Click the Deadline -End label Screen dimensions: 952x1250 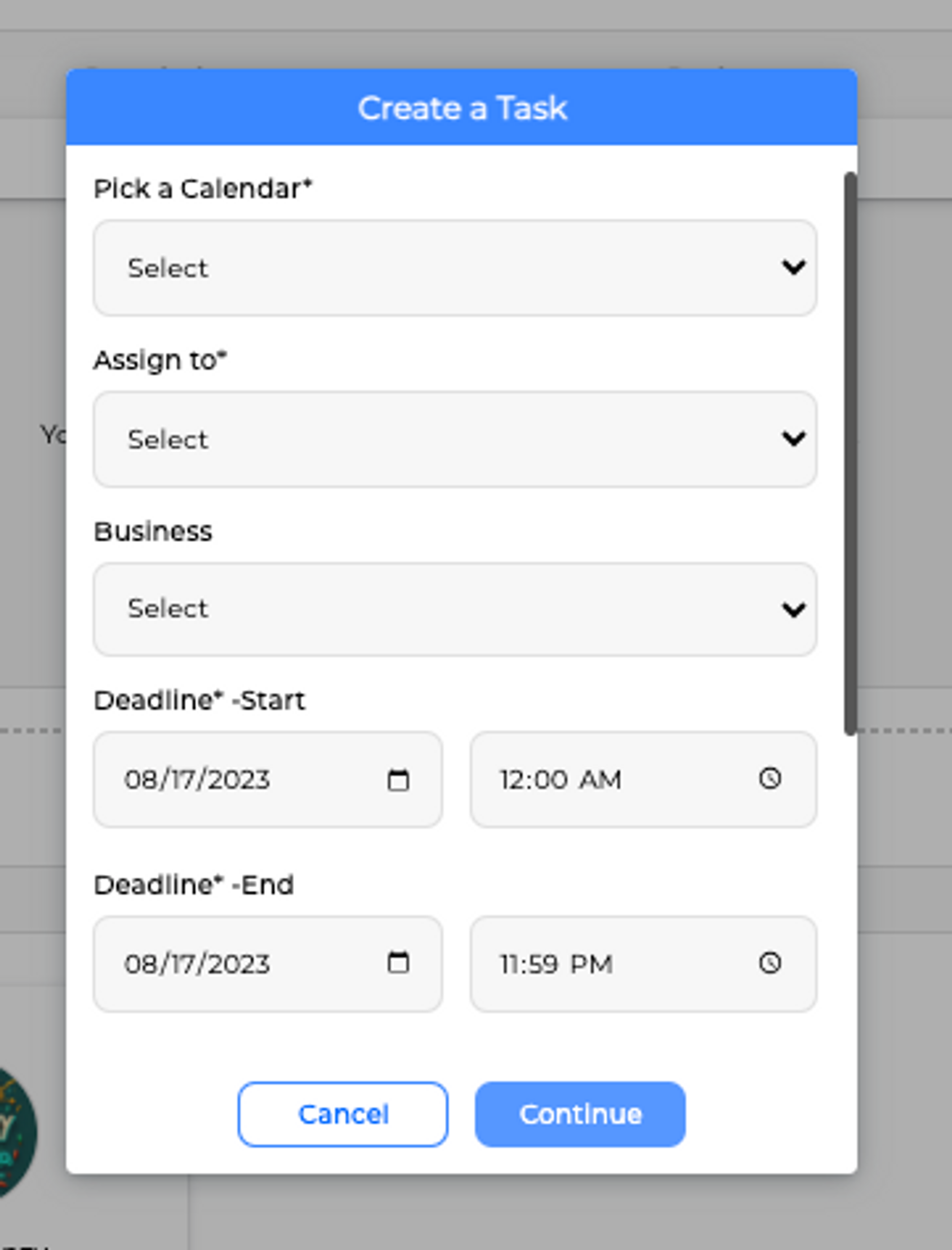click(193, 884)
